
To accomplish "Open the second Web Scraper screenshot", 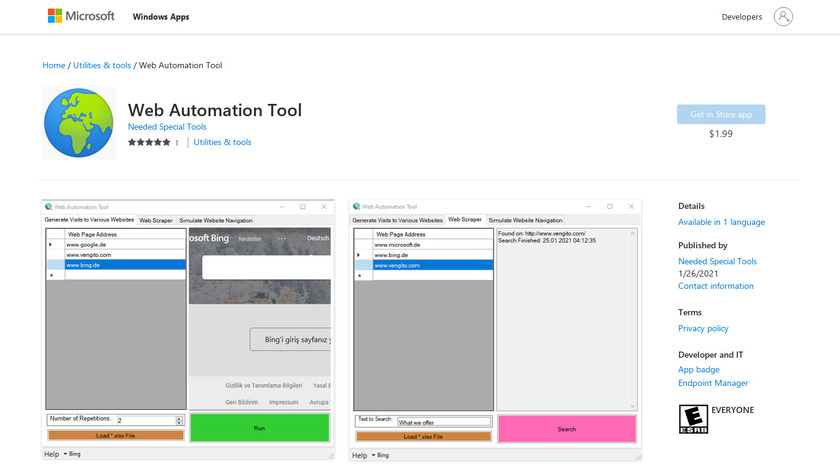I will pyautogui.click(x=495, y=330).
